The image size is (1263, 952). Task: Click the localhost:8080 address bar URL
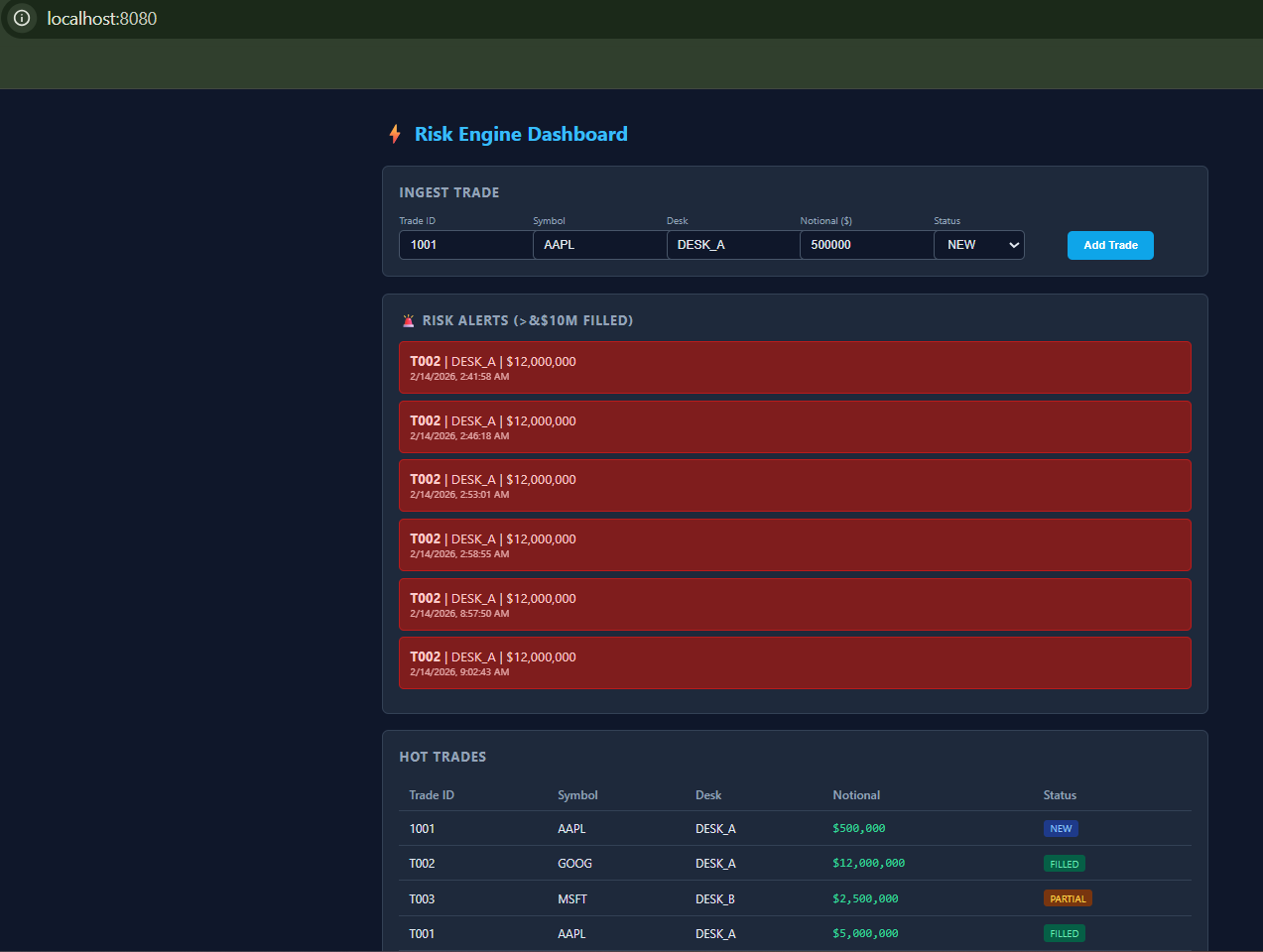point(102,19)
